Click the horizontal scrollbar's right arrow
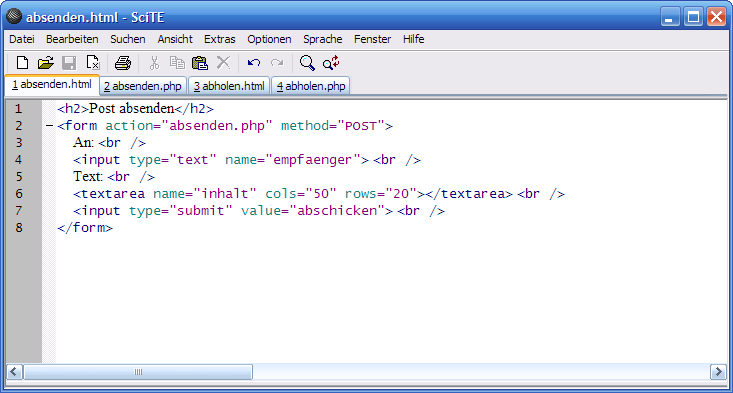The height and width of the screenshot is (393, 733). click(718, 372)
